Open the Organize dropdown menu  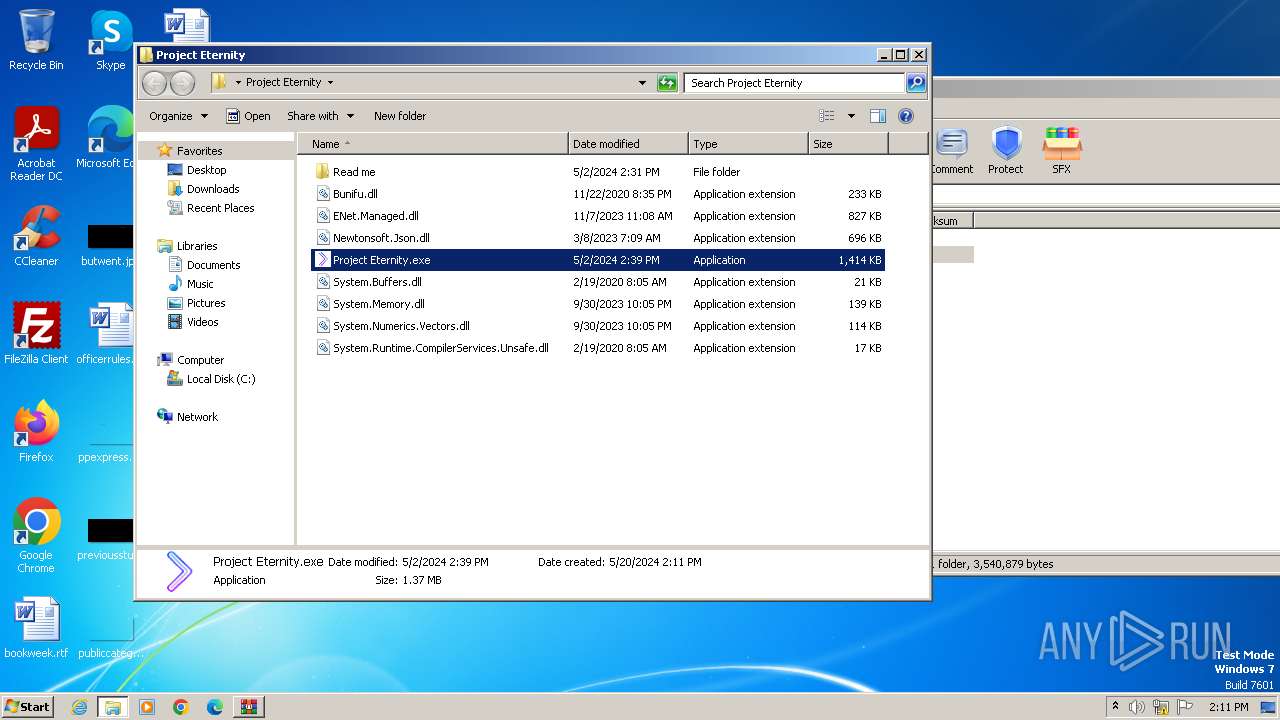pos(178,116)
